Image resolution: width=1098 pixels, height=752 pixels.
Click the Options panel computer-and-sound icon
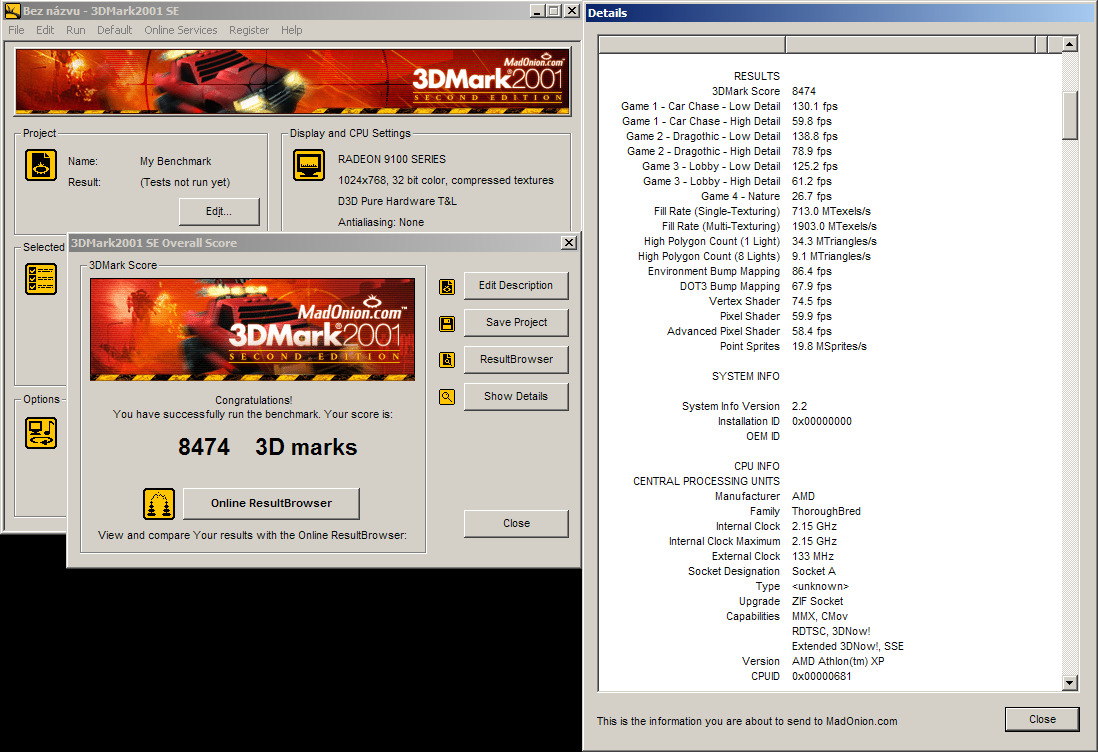pos(41,432)
